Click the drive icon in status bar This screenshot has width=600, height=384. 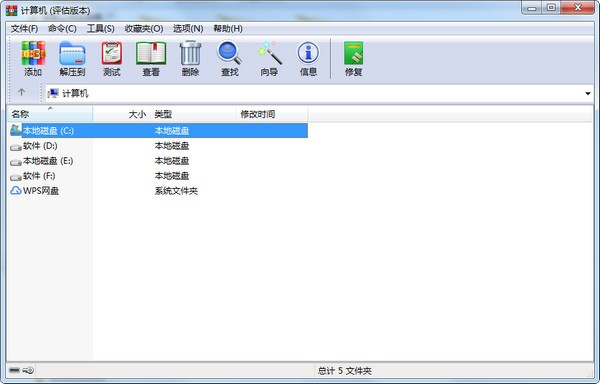(x=14, y=370)
